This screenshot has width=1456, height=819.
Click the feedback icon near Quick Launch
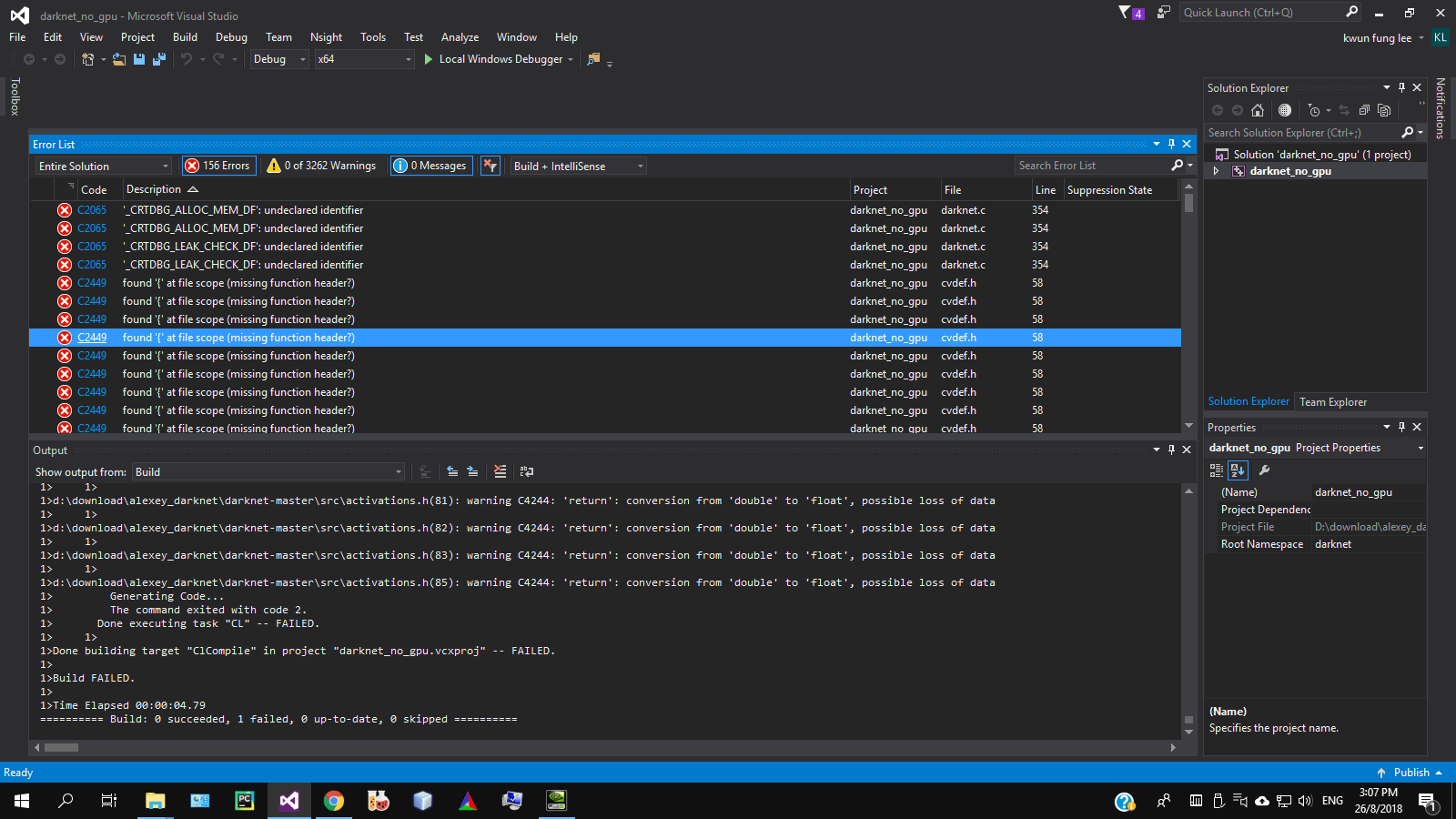click(1163, 13)
